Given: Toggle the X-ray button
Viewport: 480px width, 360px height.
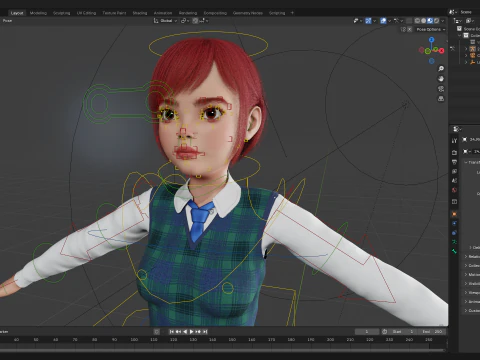Looking at the screenshot, I should pos(409,21).
